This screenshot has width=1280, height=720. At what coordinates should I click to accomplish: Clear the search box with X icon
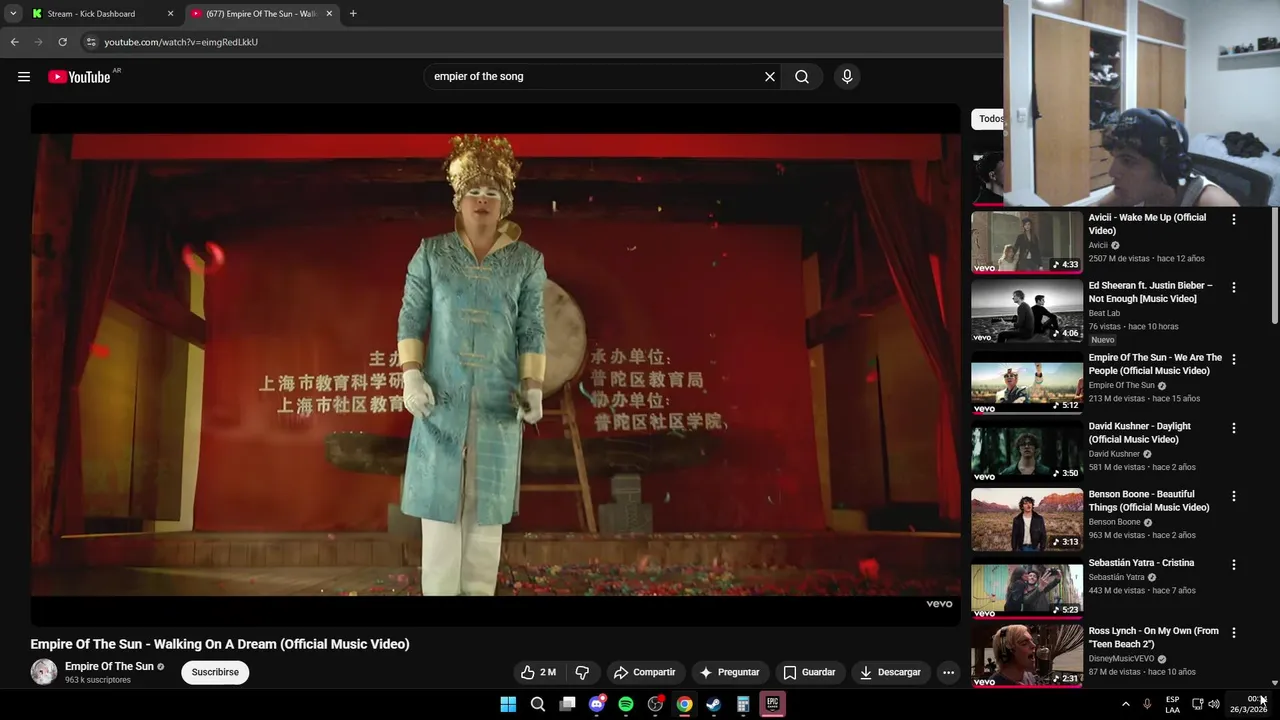point(770,77)
